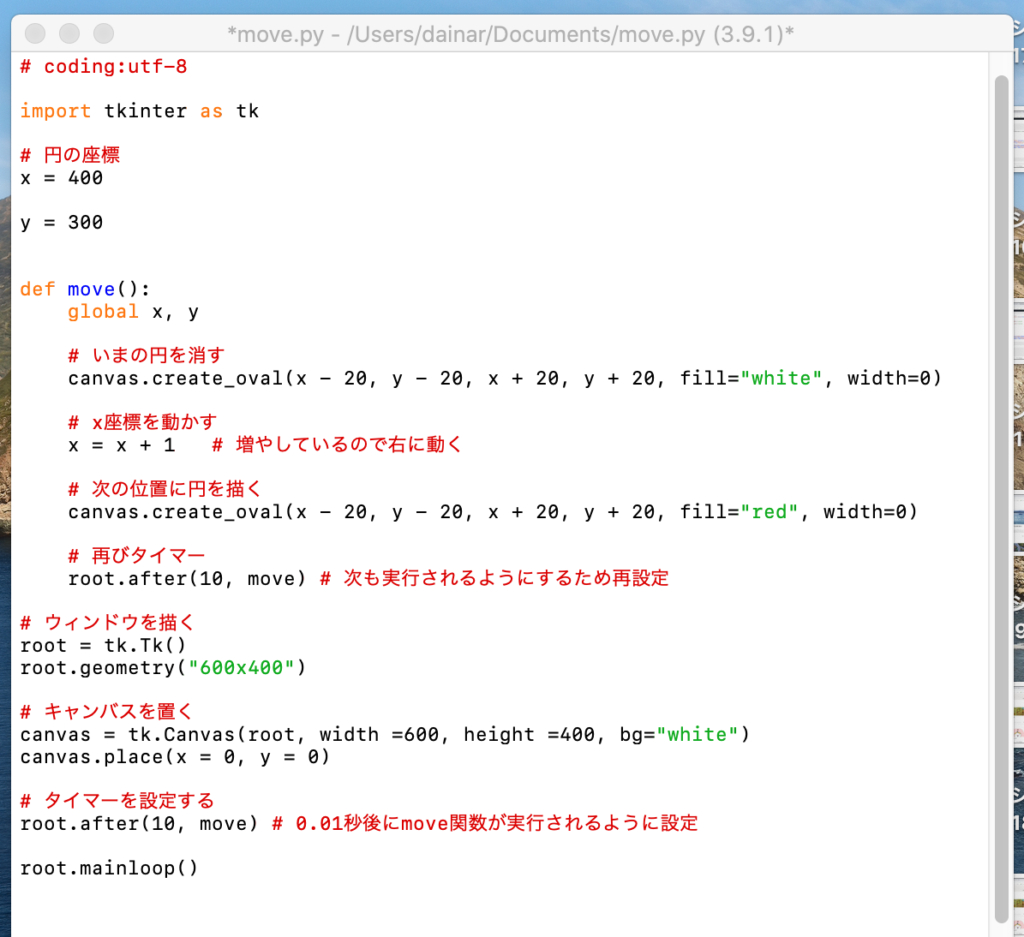This screenshot has height=937, width=1024.
Task: Click the fill="red" string in create_oval
Action: 769,512
